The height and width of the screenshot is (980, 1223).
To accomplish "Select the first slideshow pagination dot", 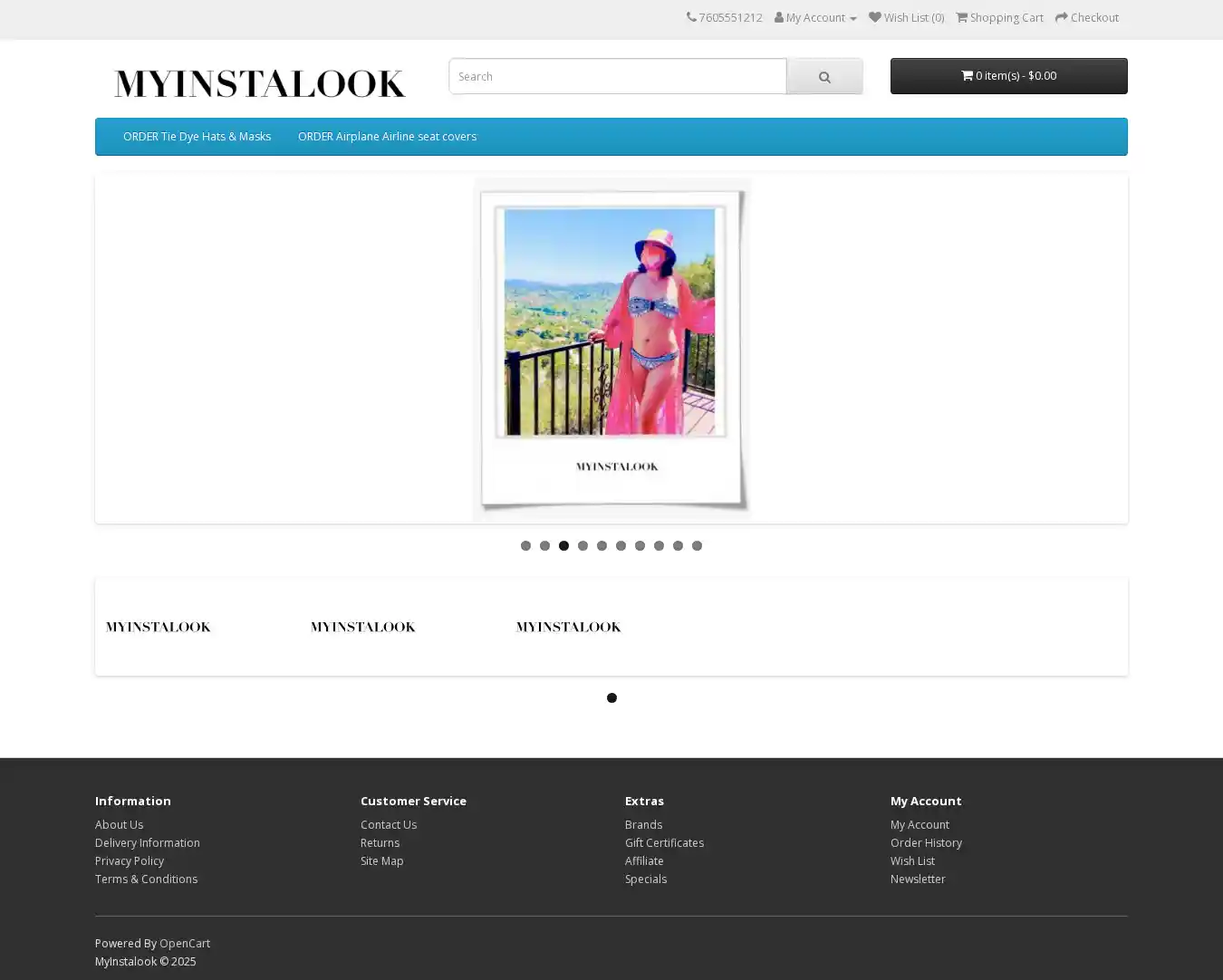I will pos(525,545).
